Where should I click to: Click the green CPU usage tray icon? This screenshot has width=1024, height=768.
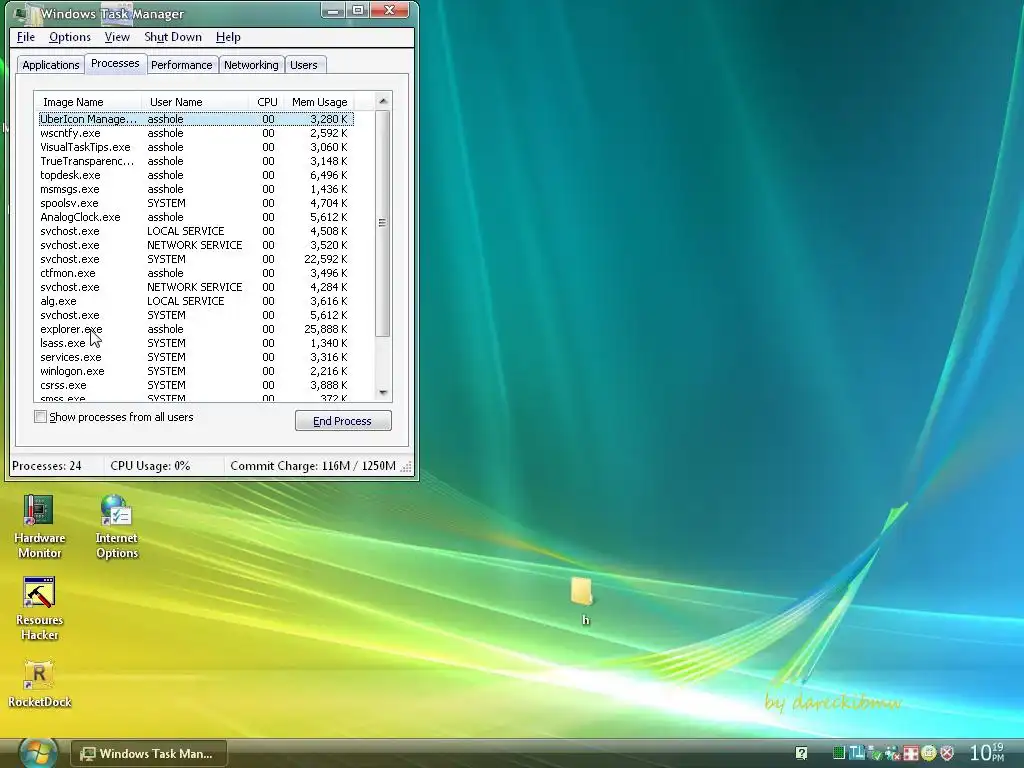839,752
